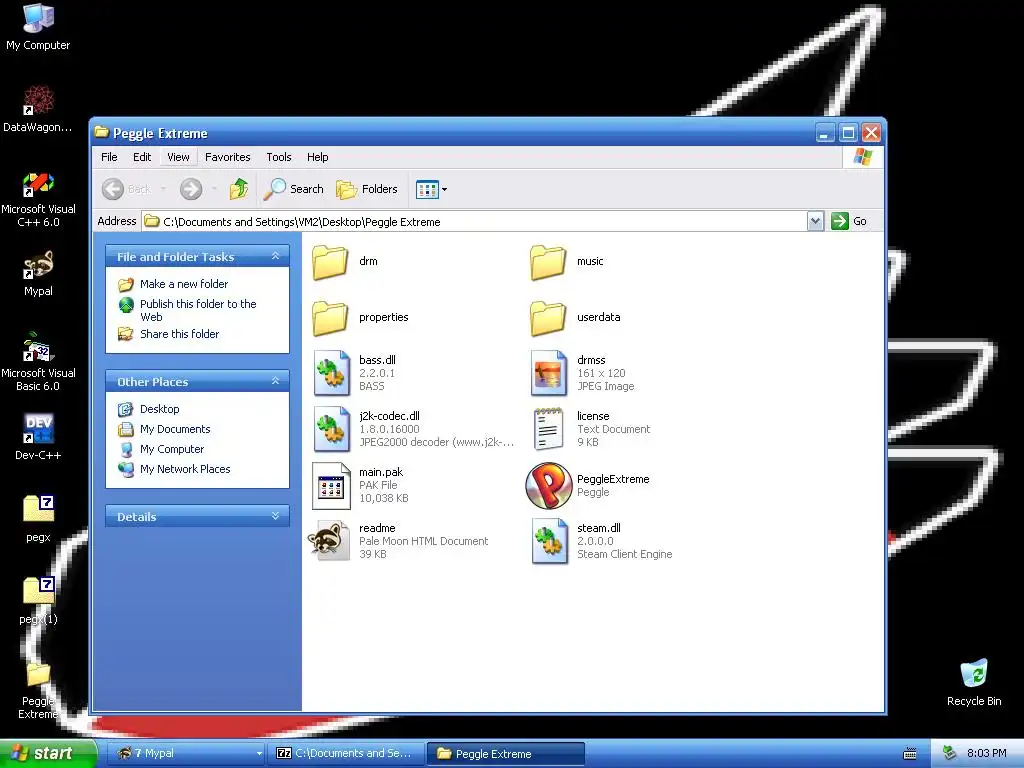
Task: Switch to 7-Zip taskbar window
Action: pos(346,754)
